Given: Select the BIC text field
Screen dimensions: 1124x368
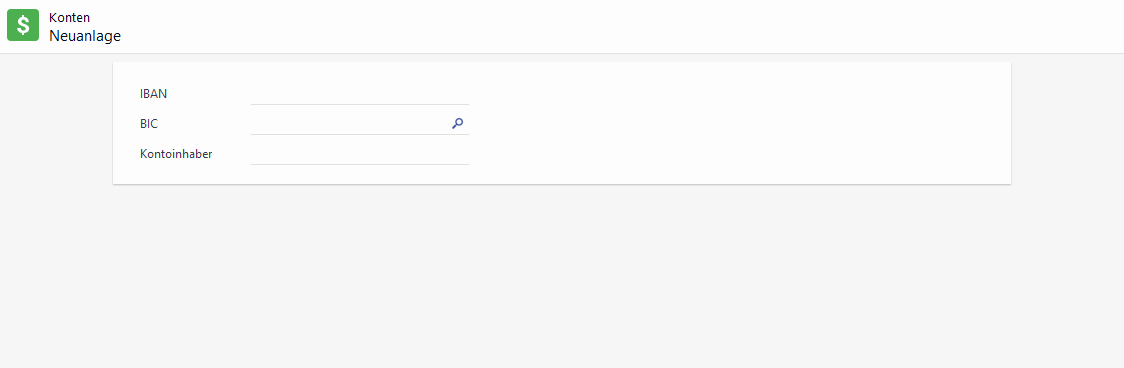Looking at the screenshot, I should coord(350,123).
